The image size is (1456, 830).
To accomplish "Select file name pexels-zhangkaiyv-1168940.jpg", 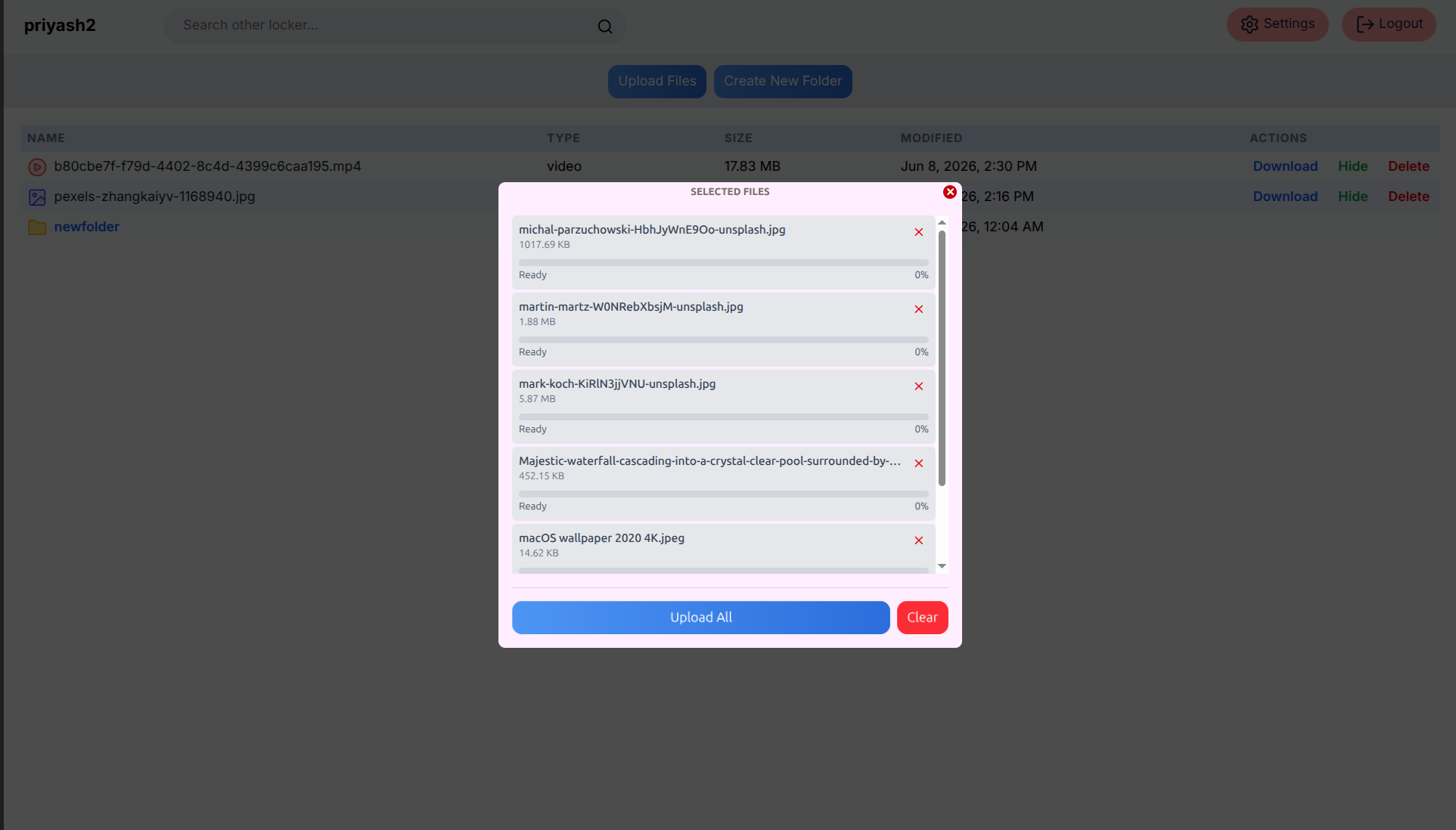I will tap(154, 197).
